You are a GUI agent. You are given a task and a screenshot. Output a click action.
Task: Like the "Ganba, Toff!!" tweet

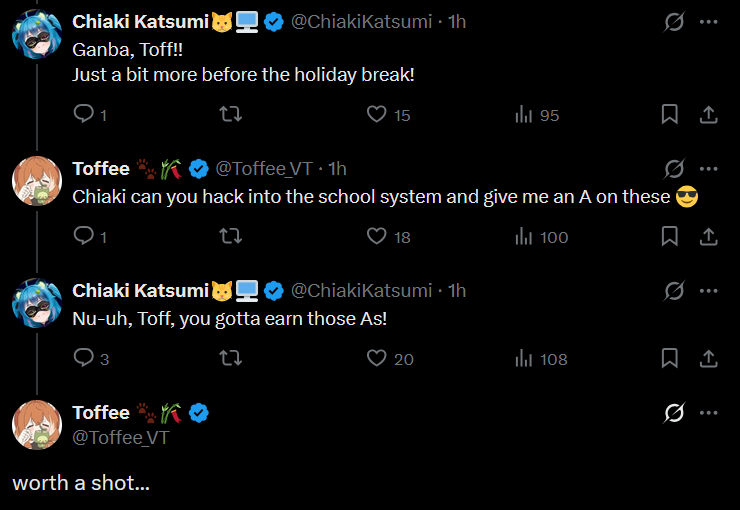coord(377,115)
